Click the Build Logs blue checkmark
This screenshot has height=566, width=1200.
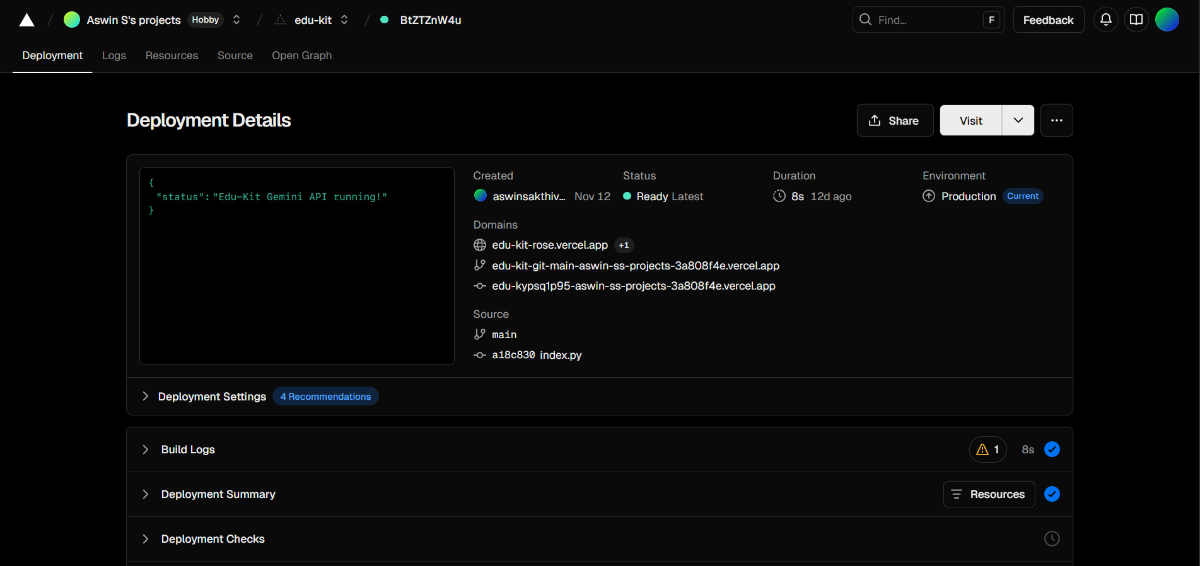tap(1052, 450)
